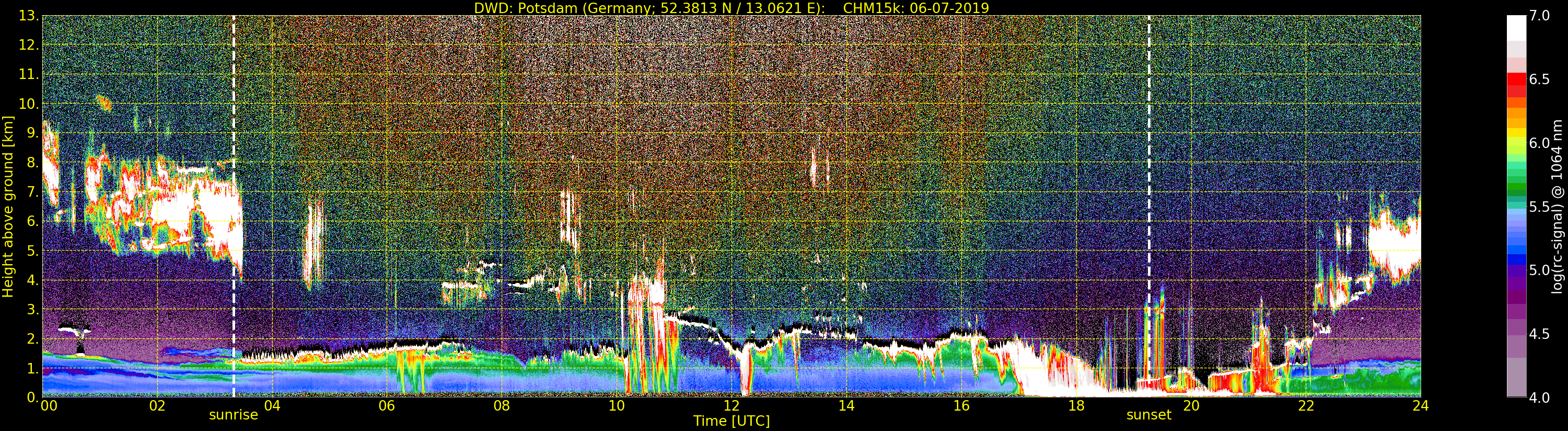
Task: Select the white dashed sunrise marker line
Action: click(x=234, y=207)
